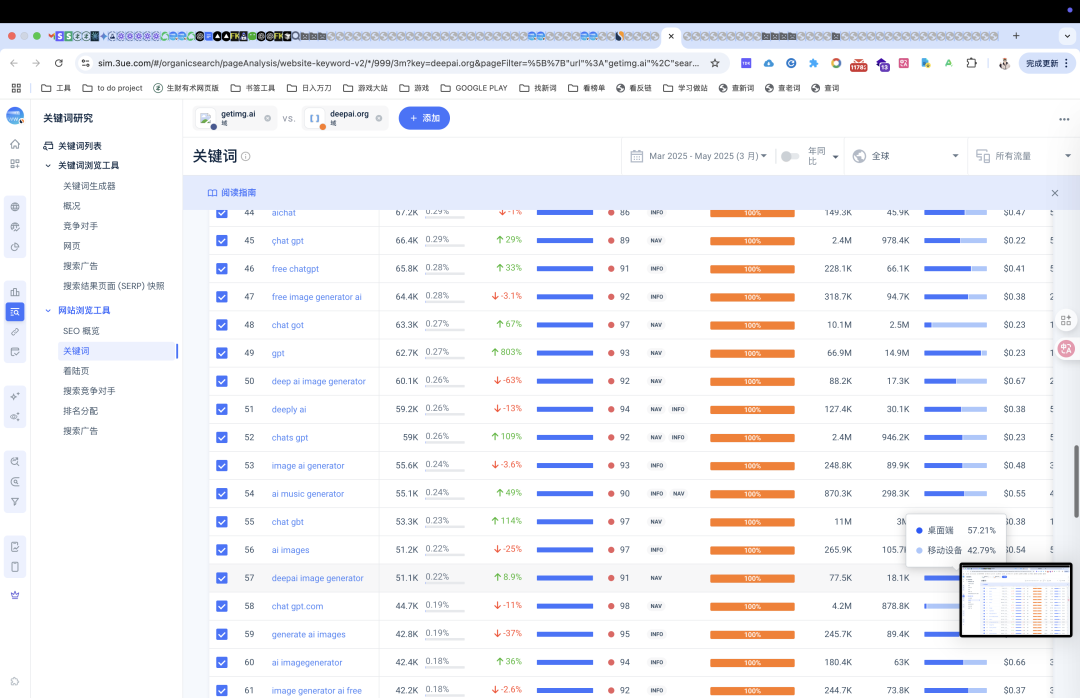Open keyword link generate ai images
The image size is (1080, 698).
click(x=309, y=635)
